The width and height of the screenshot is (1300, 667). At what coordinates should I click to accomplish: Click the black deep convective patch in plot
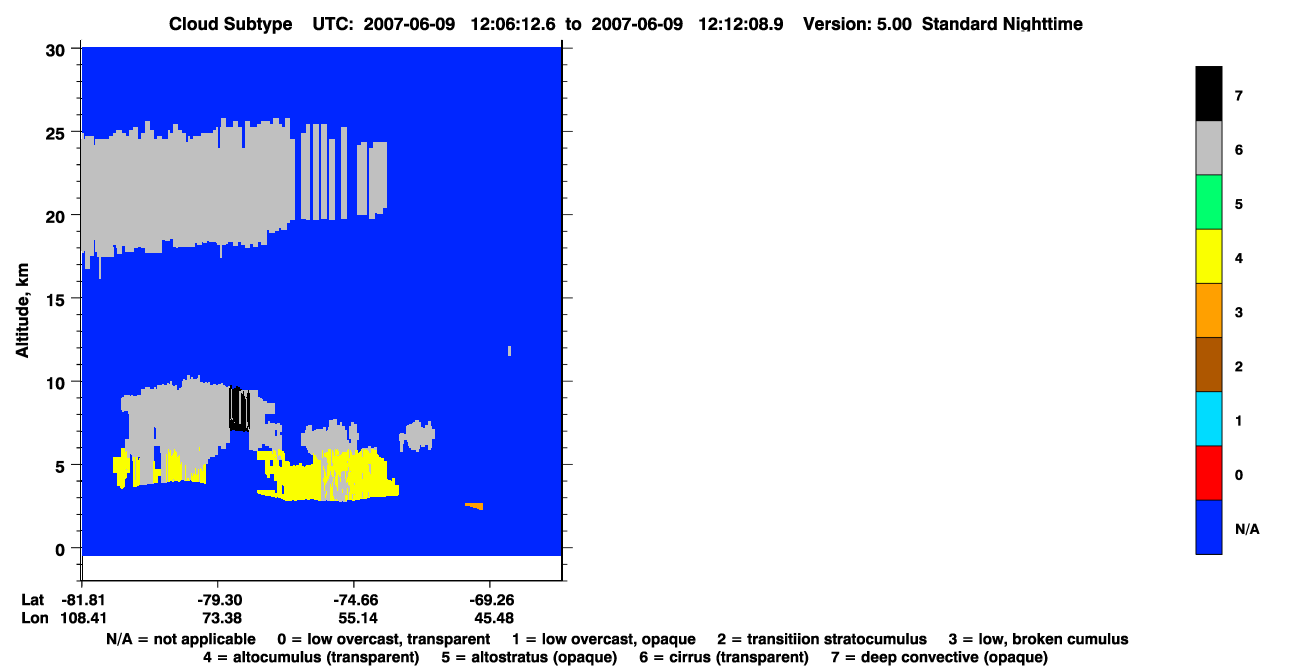(239, 409)
